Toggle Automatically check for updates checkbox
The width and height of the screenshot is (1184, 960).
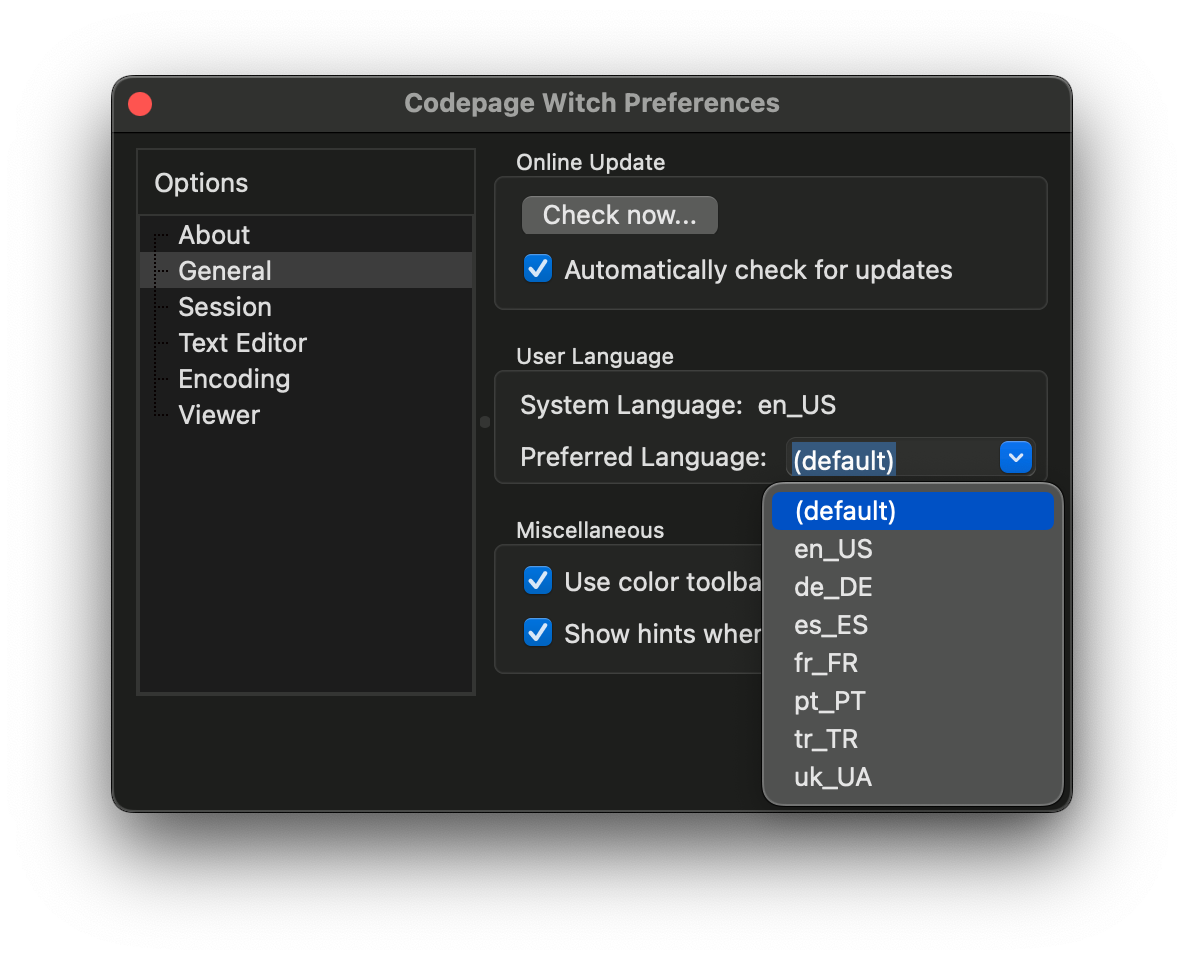pyautogui.click(x=538, y=269)
